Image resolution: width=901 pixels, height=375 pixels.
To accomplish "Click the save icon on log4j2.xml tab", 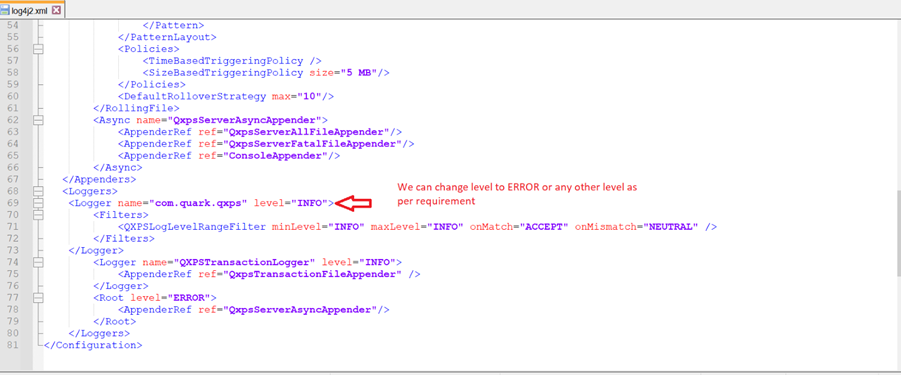I will [x=6, y=10].
